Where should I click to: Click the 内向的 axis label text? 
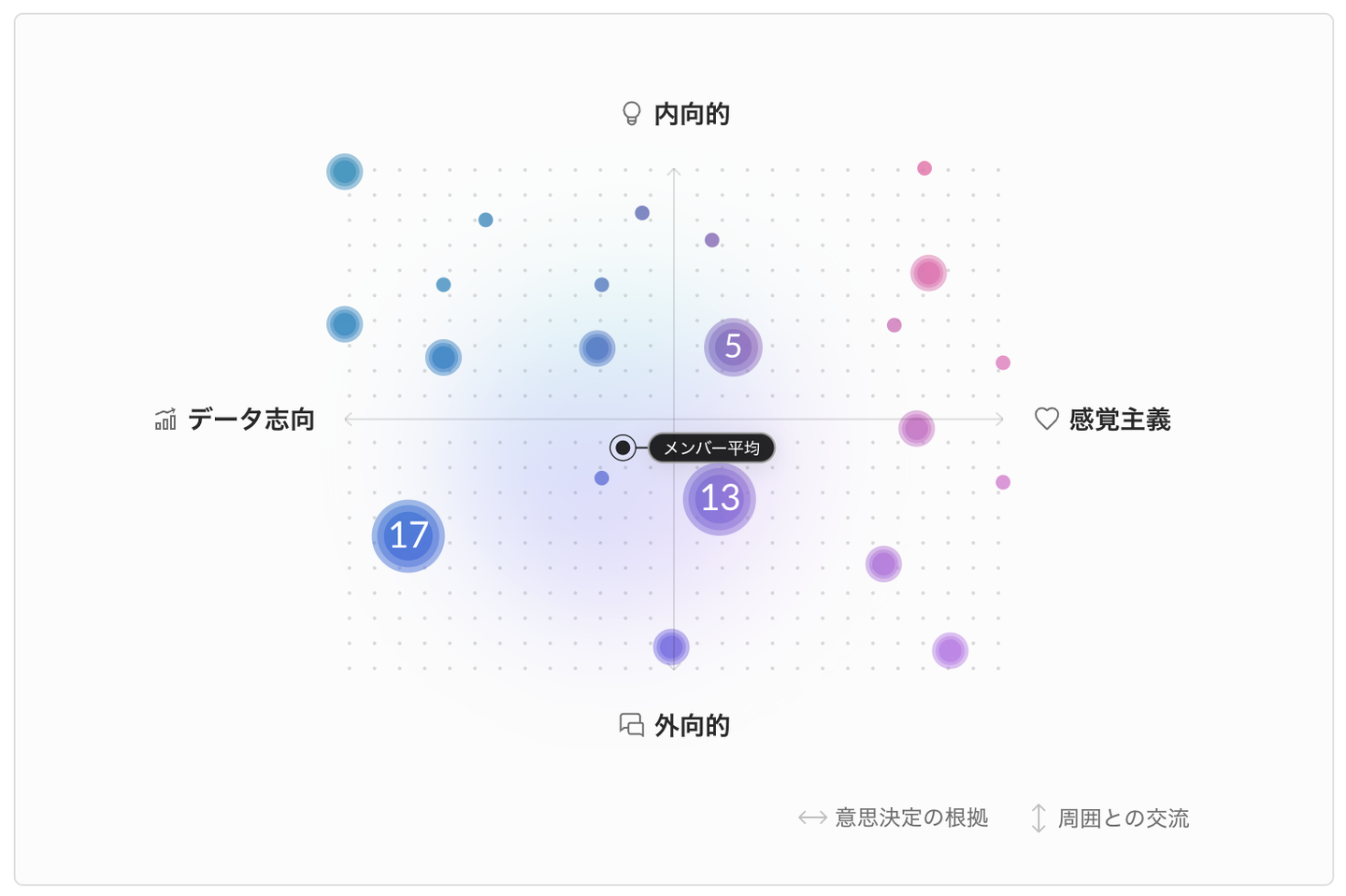coord(692,114)
